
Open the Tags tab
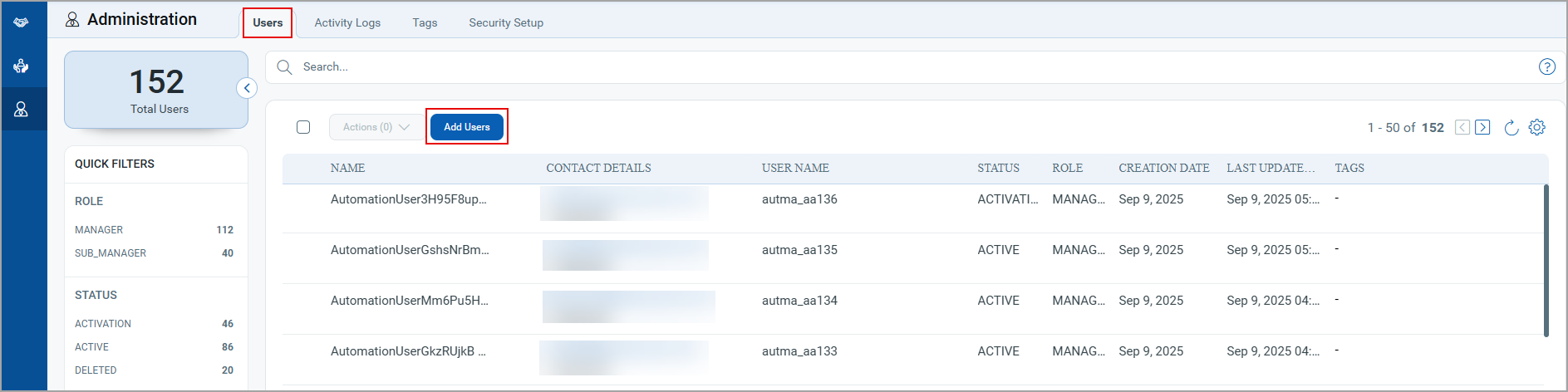[x=425, y=22]
